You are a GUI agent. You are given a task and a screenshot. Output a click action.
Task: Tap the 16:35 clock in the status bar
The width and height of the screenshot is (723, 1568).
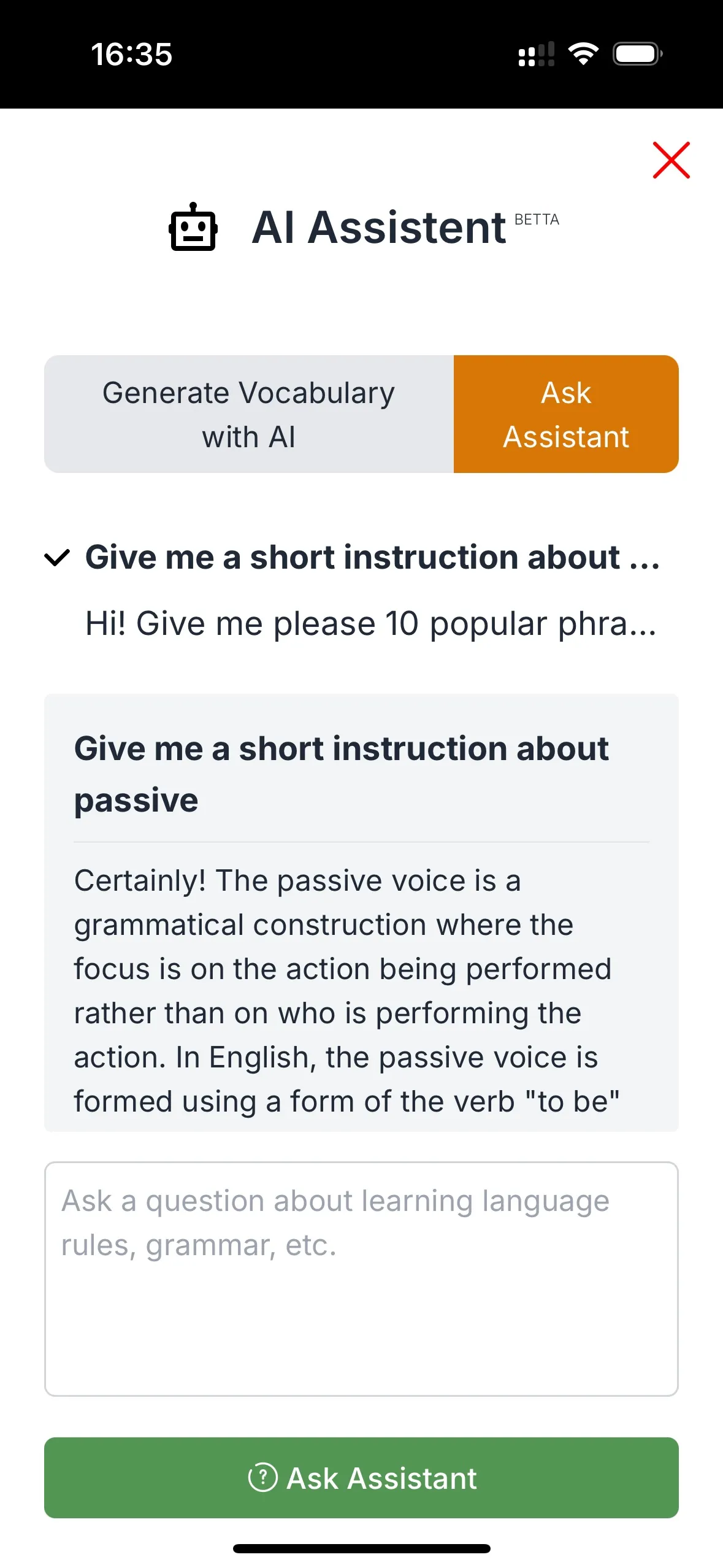tap(132, 54)
